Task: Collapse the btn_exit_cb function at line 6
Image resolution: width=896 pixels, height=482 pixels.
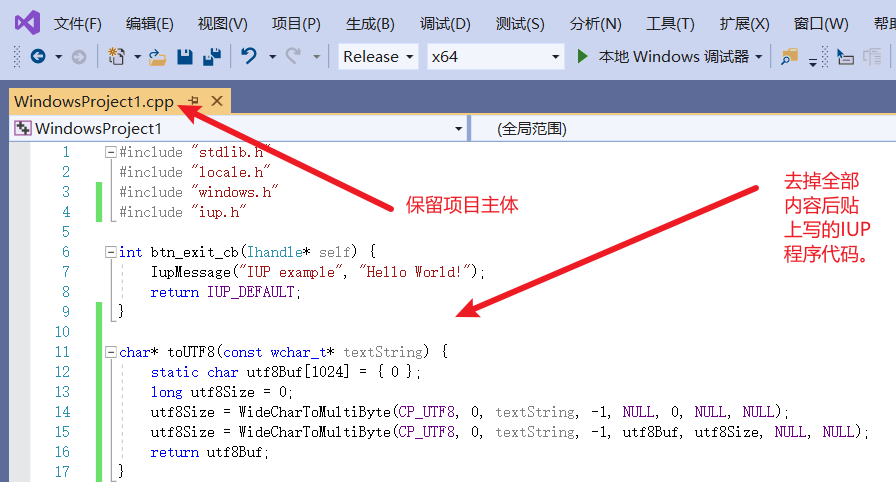Action: click(111, 252)
